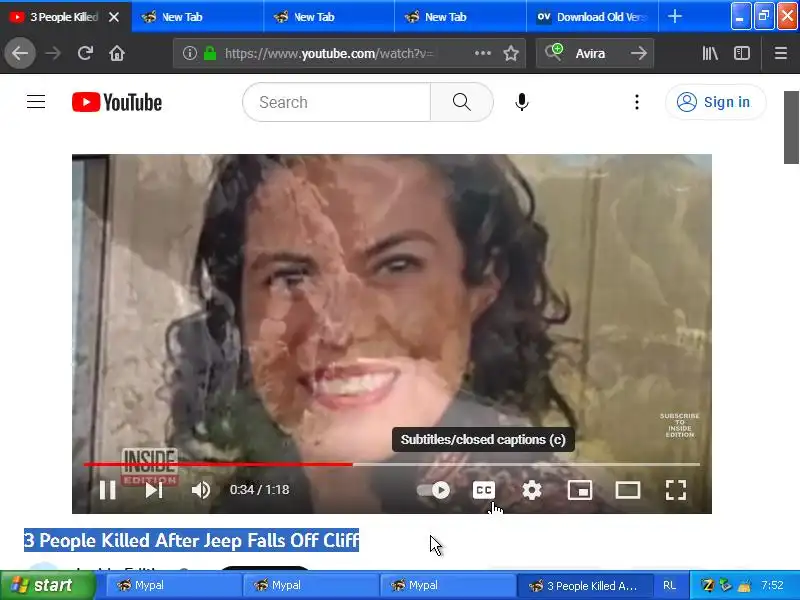Switch to miniplayer mode
This screenshot has width=800, height=600.
(580, 490)
